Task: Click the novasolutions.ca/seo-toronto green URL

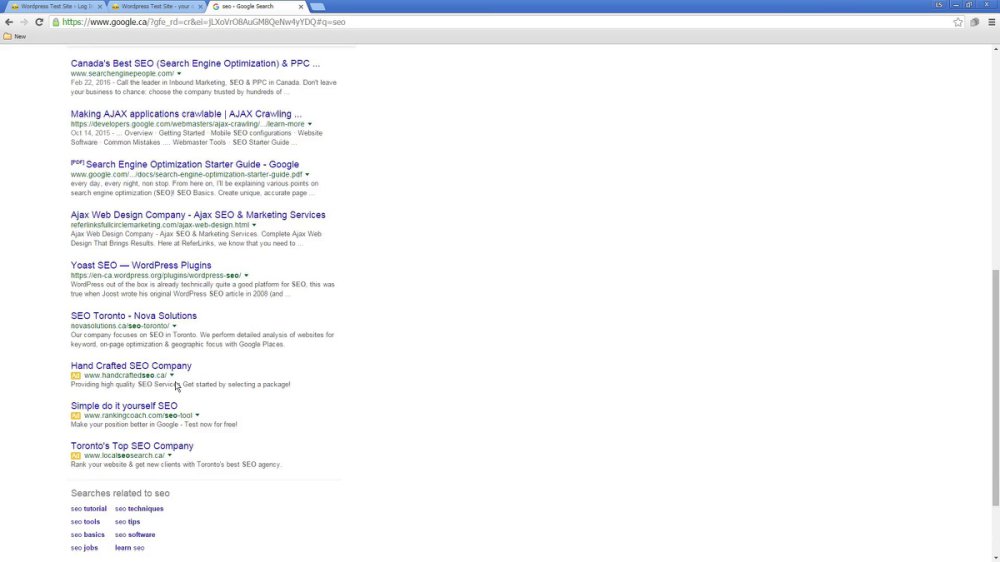Action: click(120, 326)
